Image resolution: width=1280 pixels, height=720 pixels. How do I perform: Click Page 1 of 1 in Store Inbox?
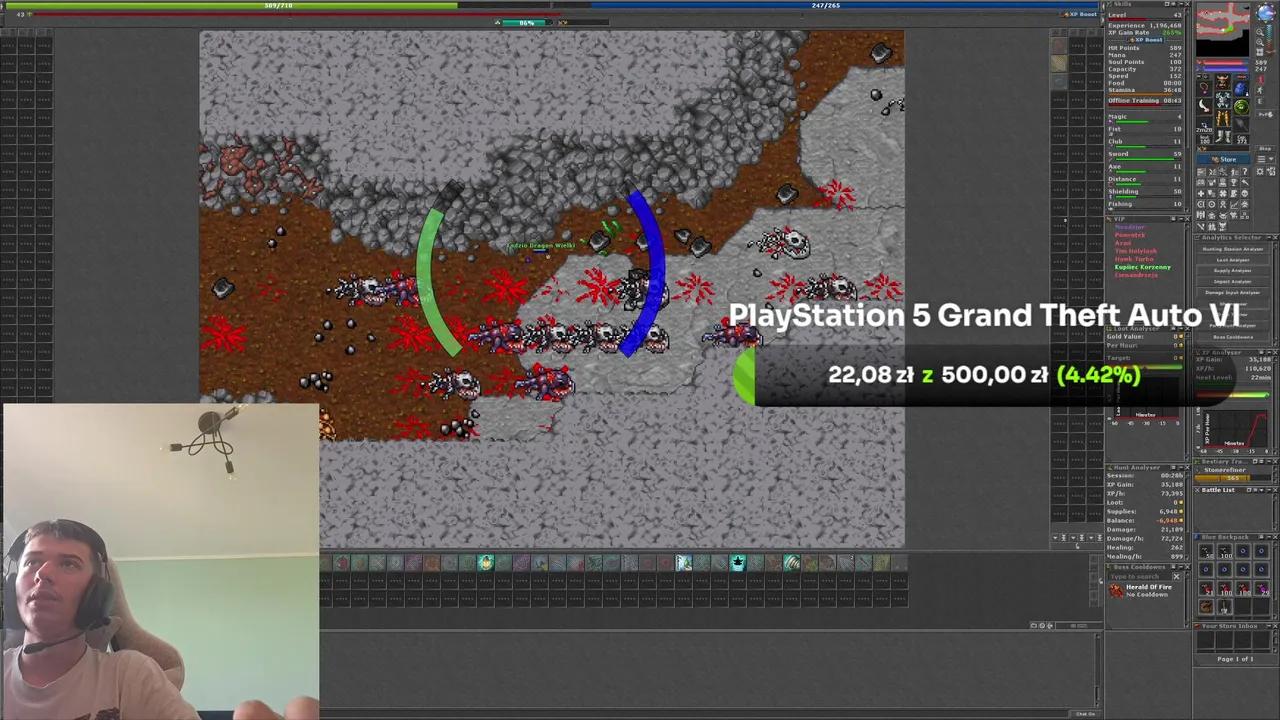click(1235, 659)
